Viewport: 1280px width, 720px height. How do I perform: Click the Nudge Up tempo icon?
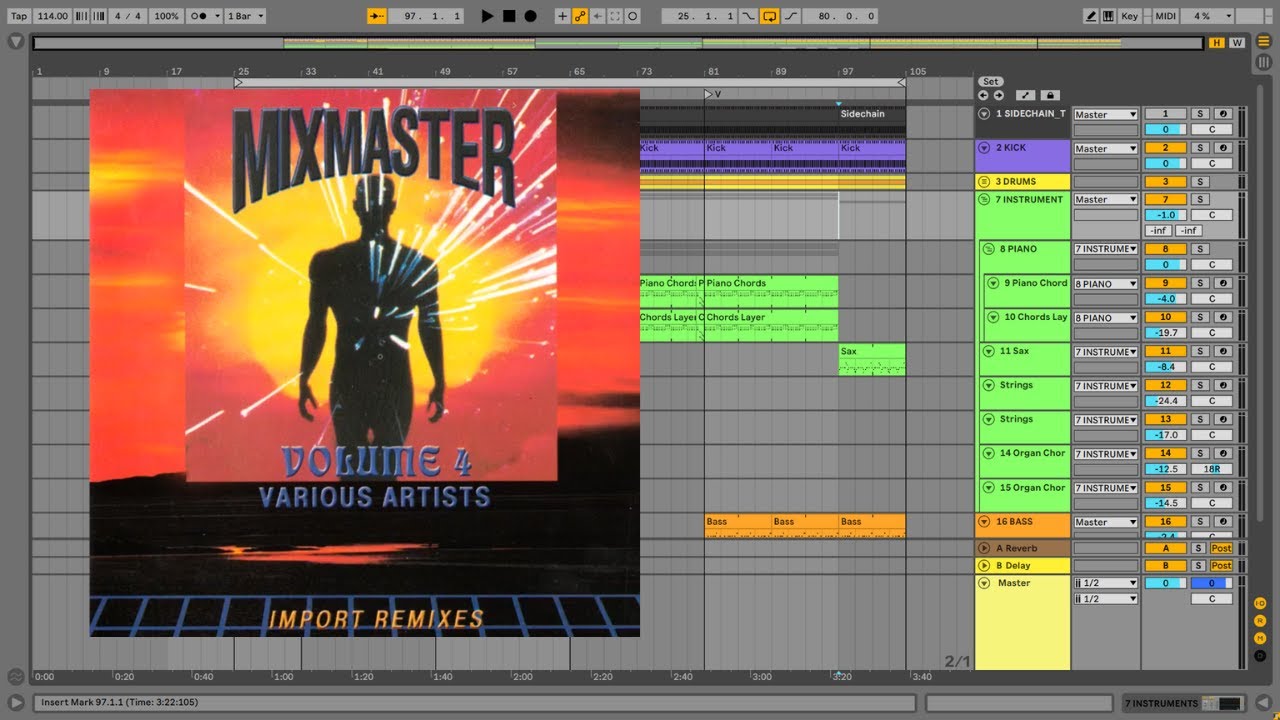[98, 16]
